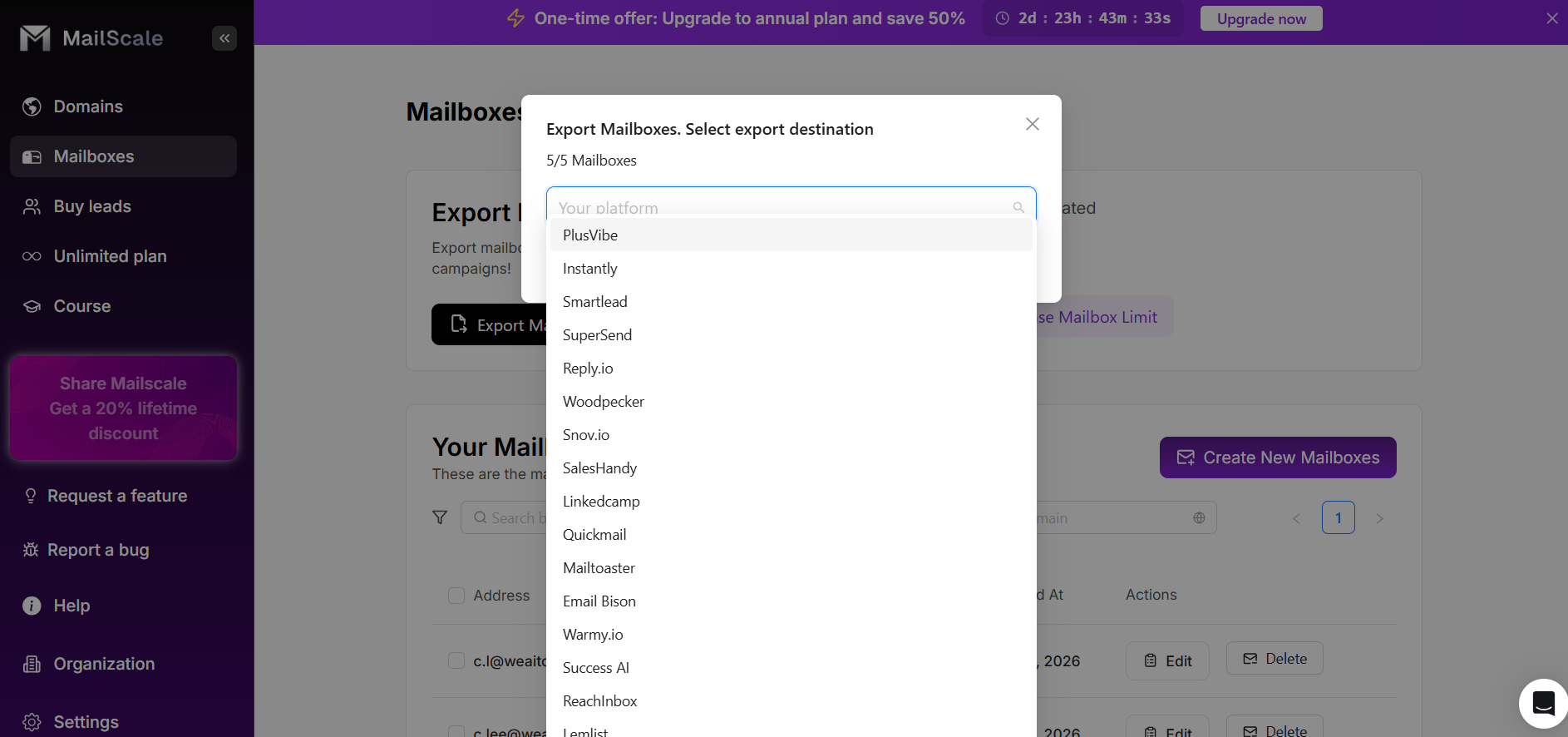Viewport: 1568px width, 737px height.
Task: Click the mailbox search input
Action: [504, 517]
